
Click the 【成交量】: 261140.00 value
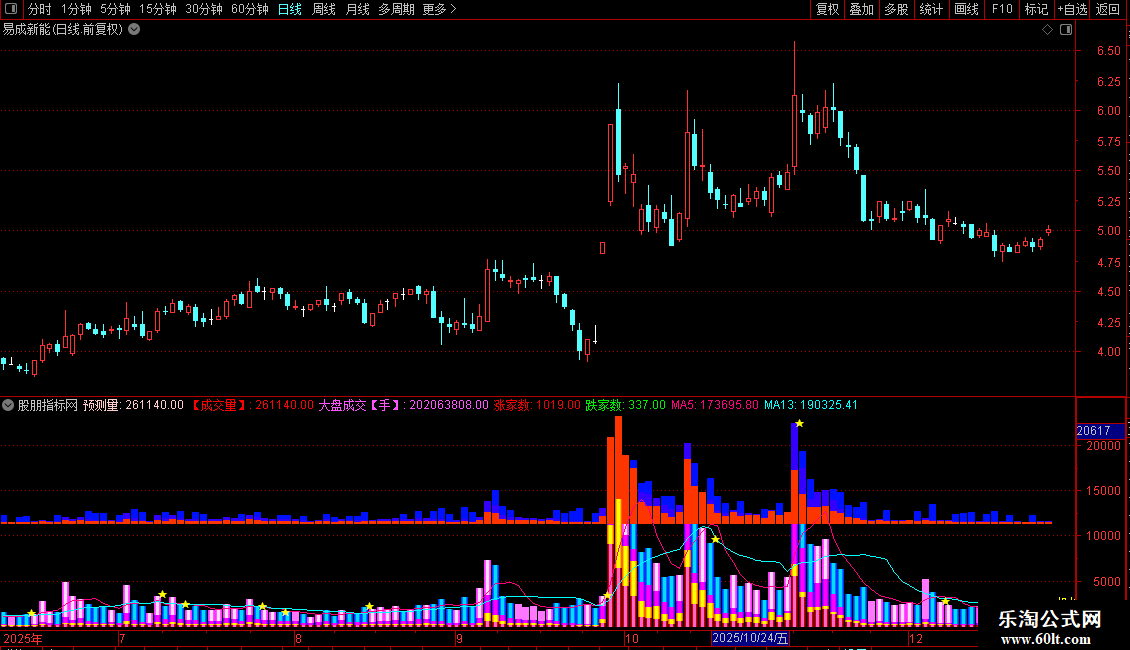point(252,405)
